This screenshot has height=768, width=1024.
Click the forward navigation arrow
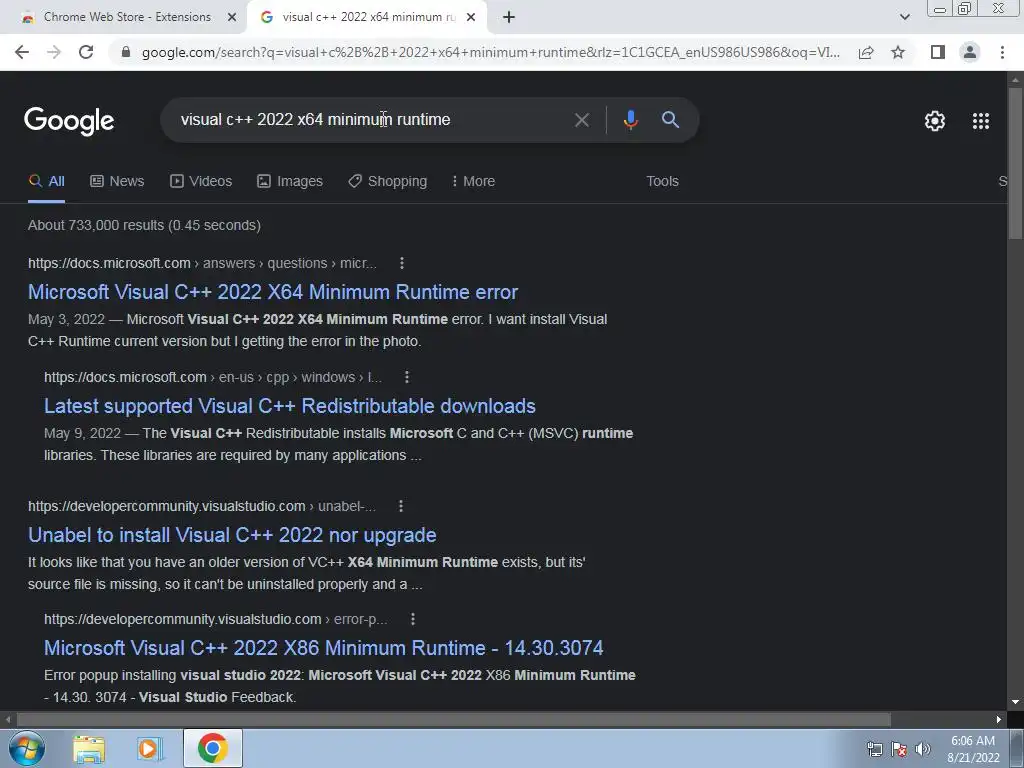pyautogui.click(x=54, y=52)
